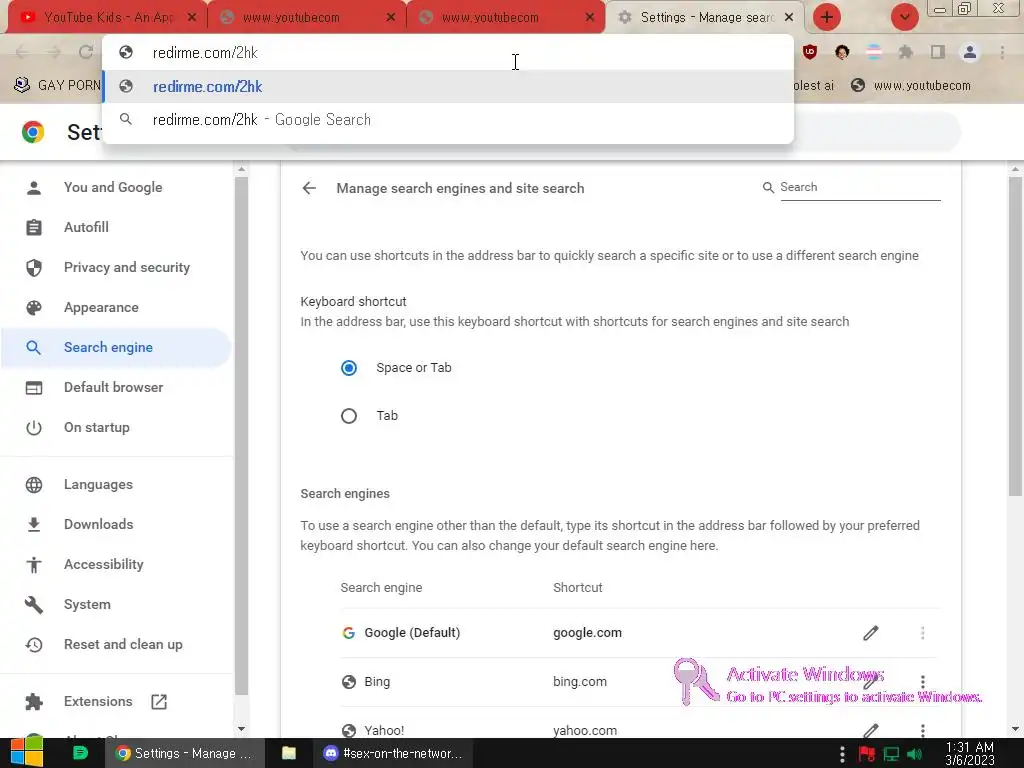Open more actions for Google (Default)
This screenshot has width=1024, height=768.
pos(922,633)
